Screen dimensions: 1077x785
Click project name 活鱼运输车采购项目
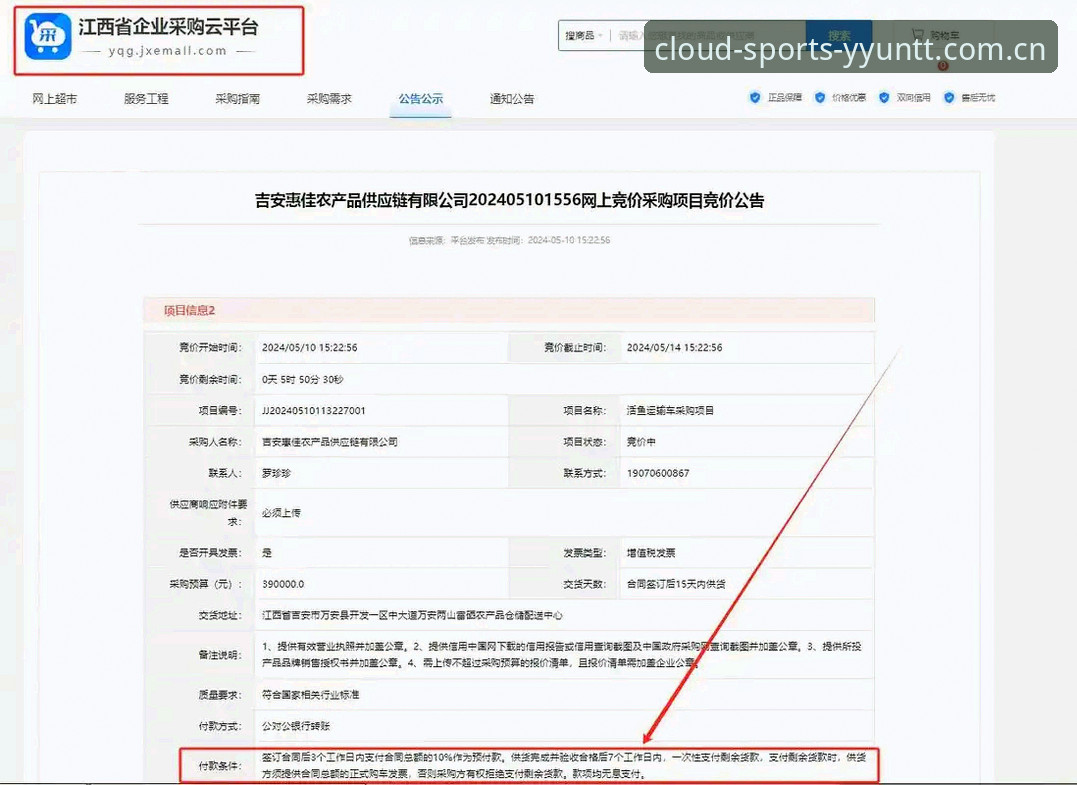670,411
